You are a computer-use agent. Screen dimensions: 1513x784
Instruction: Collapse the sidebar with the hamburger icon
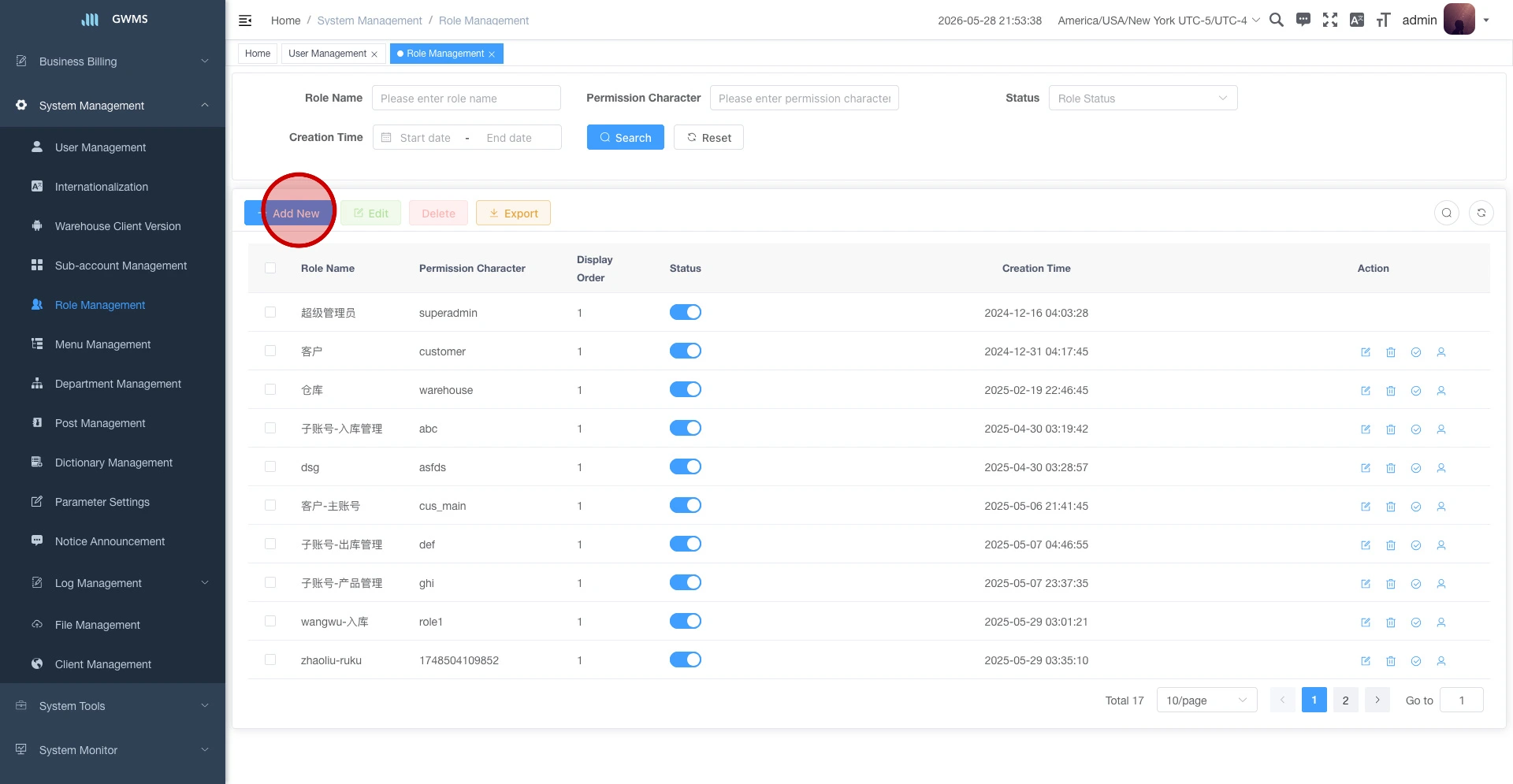pyautogui.click(x=245, y=20)
